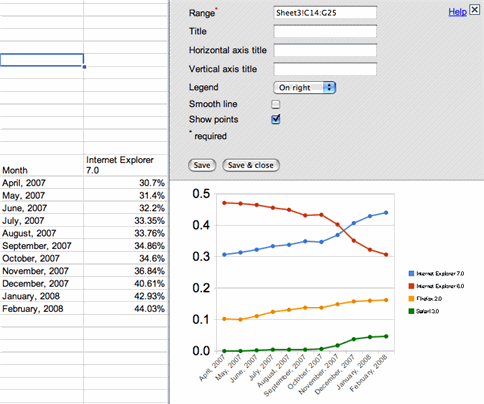Focus the Horizontal axis title field
Screen dimensions: 484x404
[x=325, y=50]
